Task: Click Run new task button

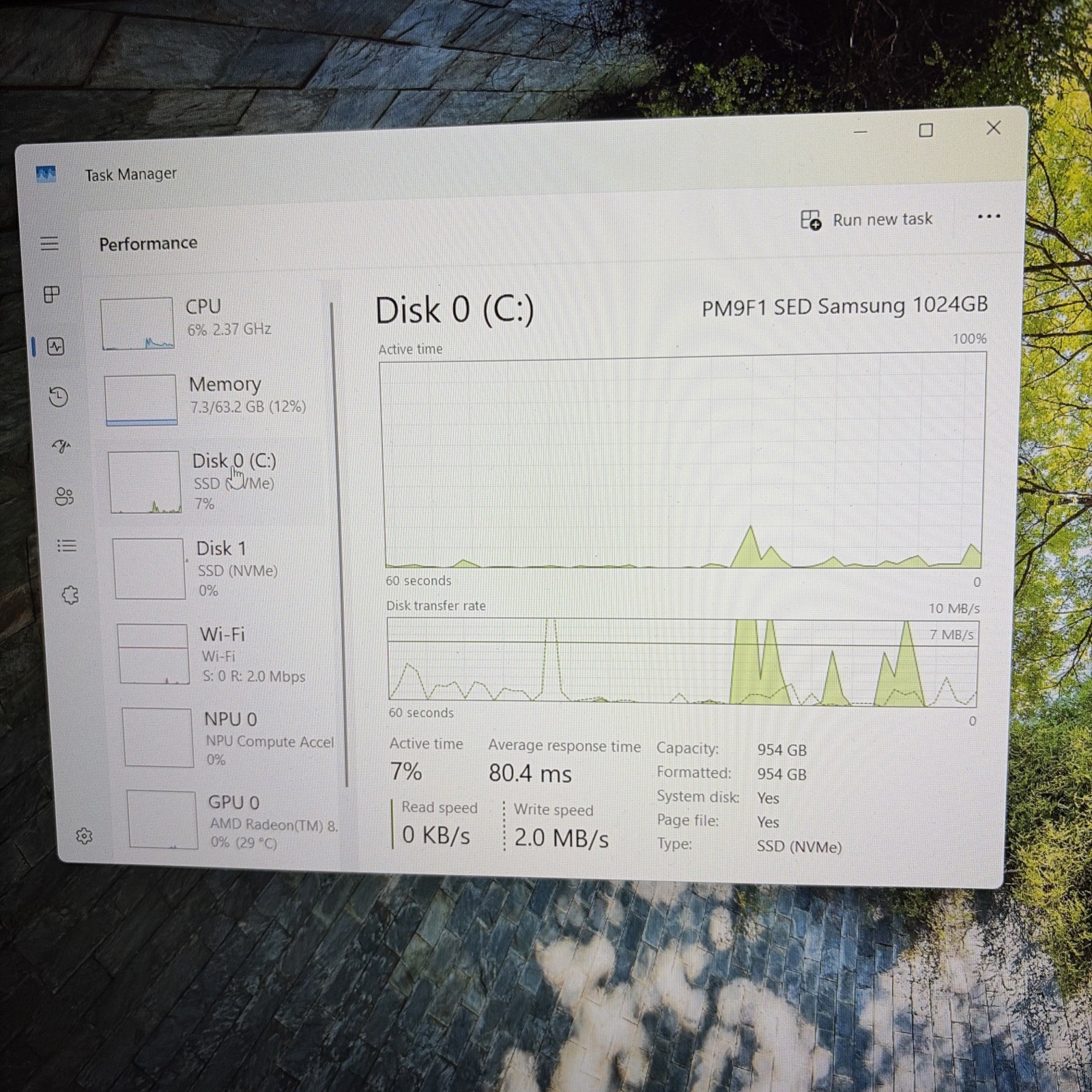Action: point(866,220)
